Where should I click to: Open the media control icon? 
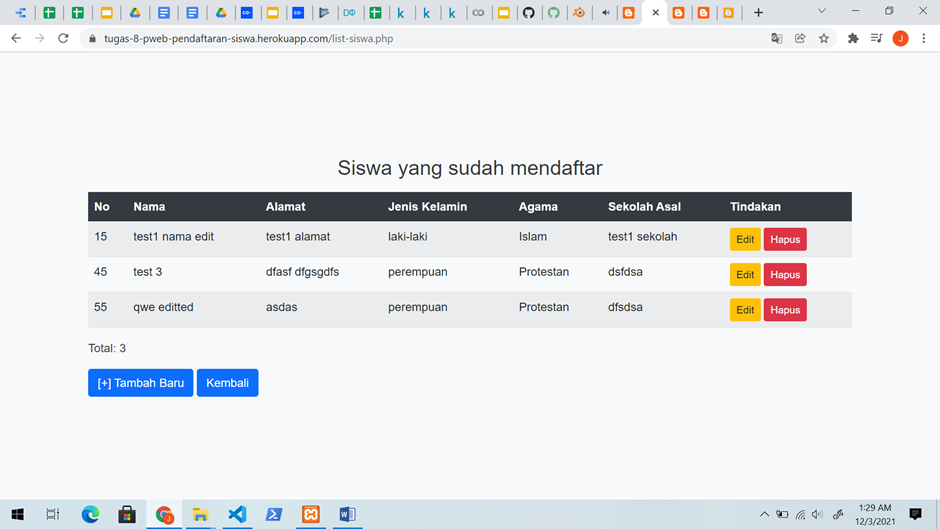[876, 38]
